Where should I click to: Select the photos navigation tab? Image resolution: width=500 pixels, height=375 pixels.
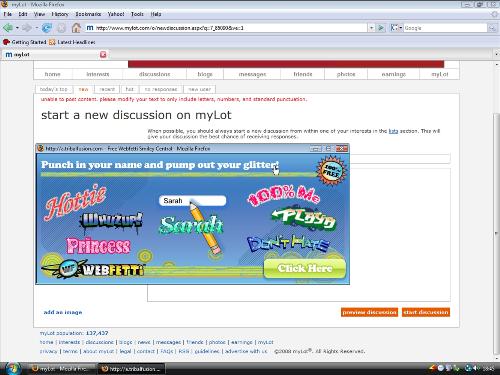(346, 74)
